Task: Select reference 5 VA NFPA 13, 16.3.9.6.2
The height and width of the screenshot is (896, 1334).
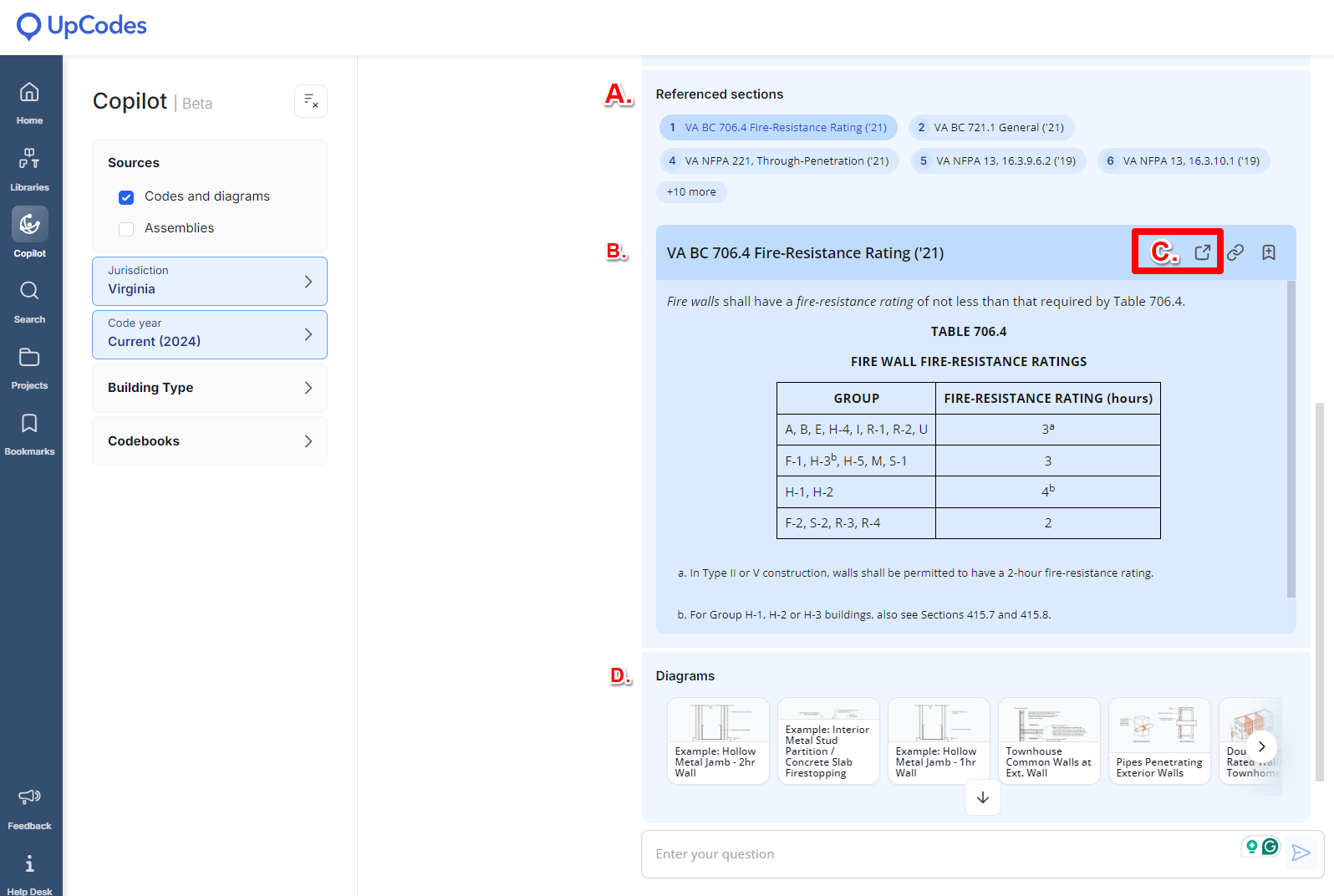Action: point(998,161)
